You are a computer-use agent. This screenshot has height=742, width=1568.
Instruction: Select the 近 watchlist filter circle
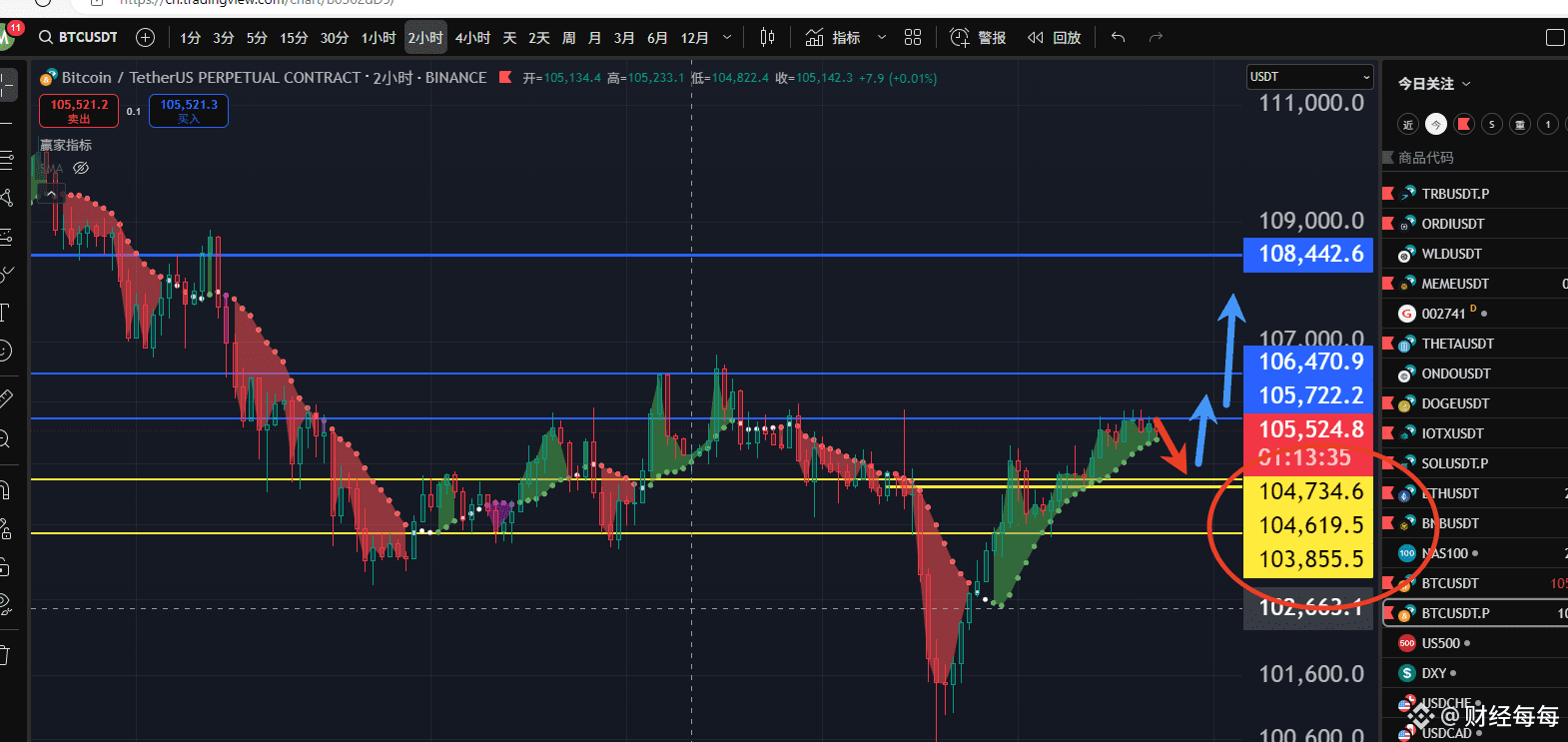click(x=1408, y=124)
